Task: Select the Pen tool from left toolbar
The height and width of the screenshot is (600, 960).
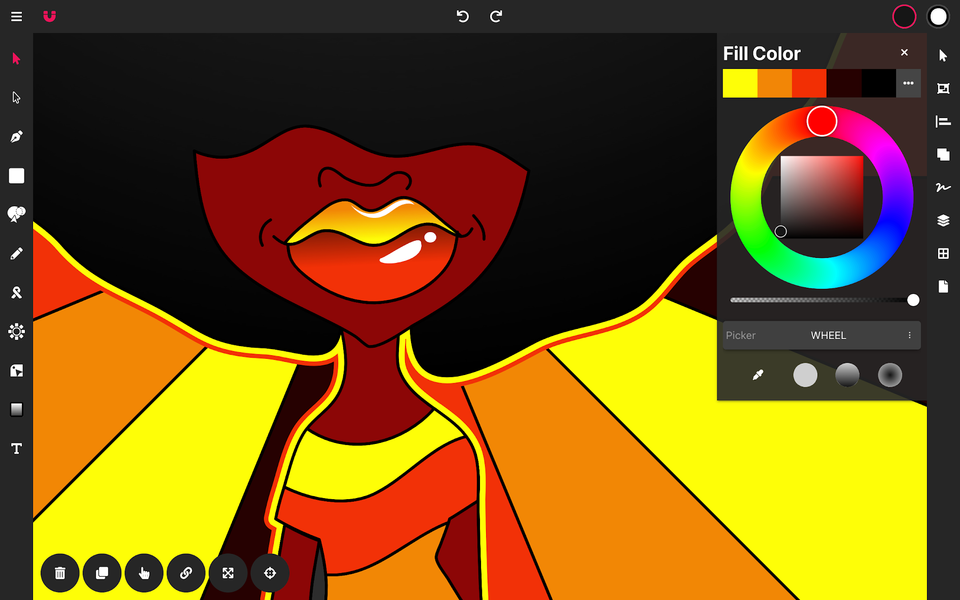Action: coord(16,136)
